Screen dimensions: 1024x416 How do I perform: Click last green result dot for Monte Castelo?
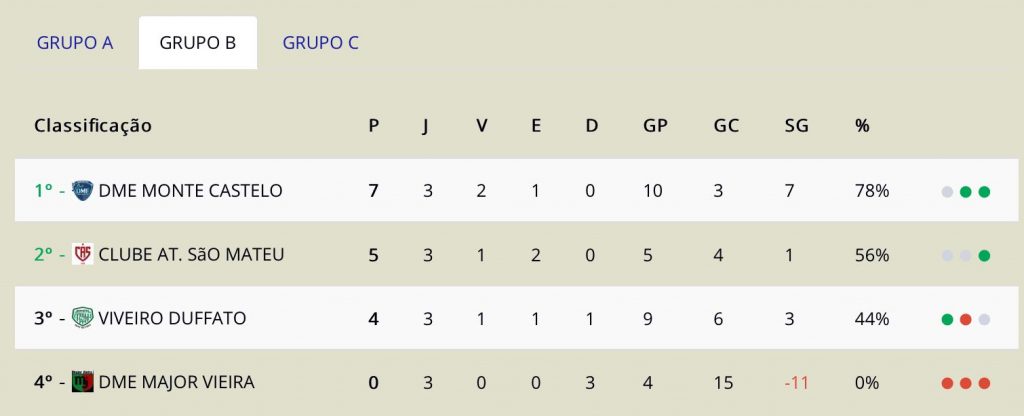[984, 192]
